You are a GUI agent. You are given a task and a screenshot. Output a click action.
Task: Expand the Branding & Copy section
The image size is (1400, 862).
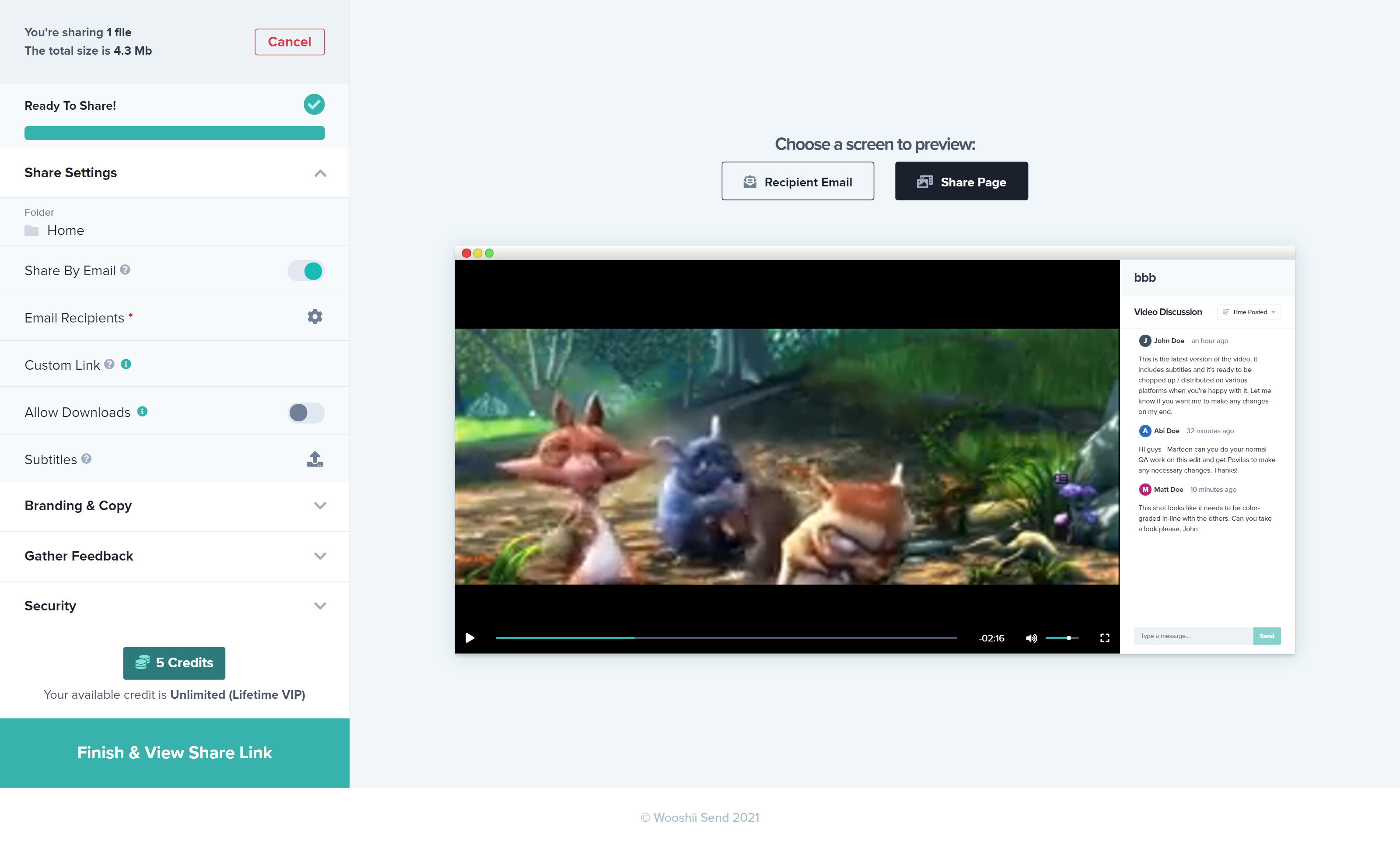320,506
